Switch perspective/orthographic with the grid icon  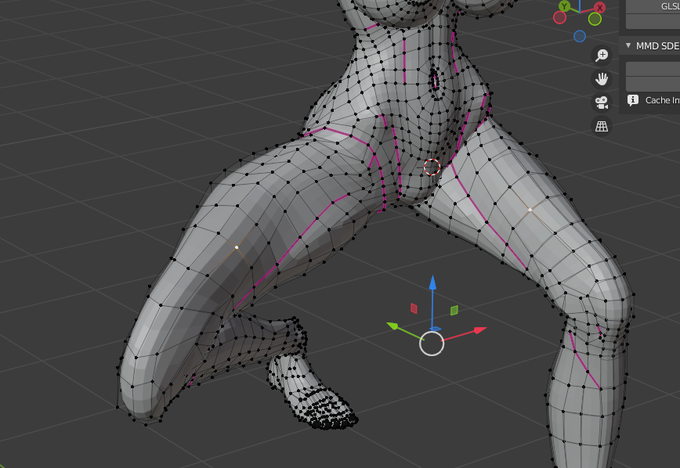602,126
